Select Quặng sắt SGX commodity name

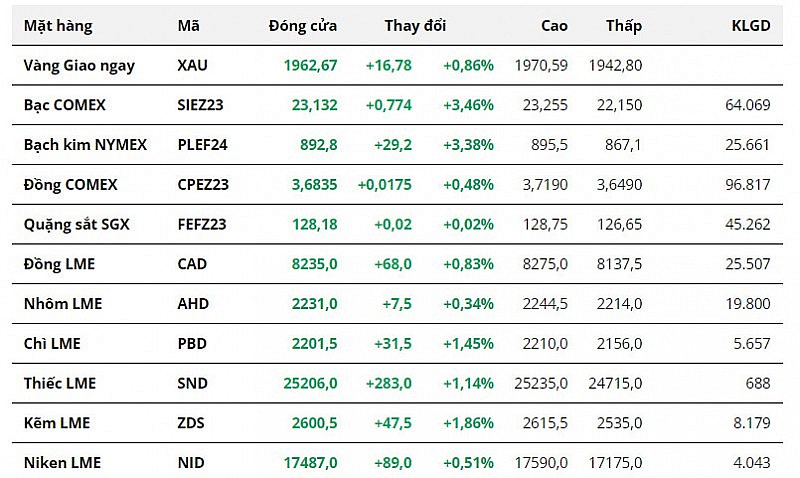point(76,224)
